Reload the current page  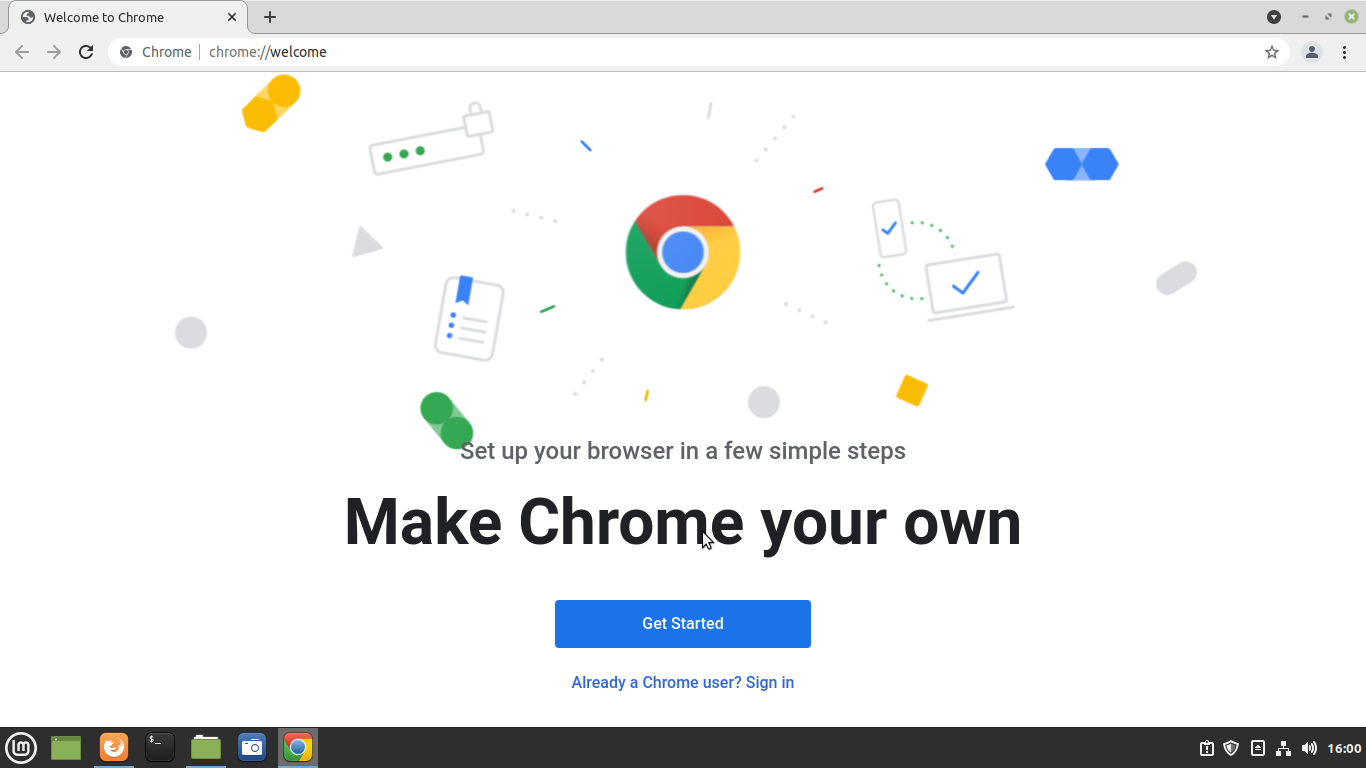[x=86, y=51]
